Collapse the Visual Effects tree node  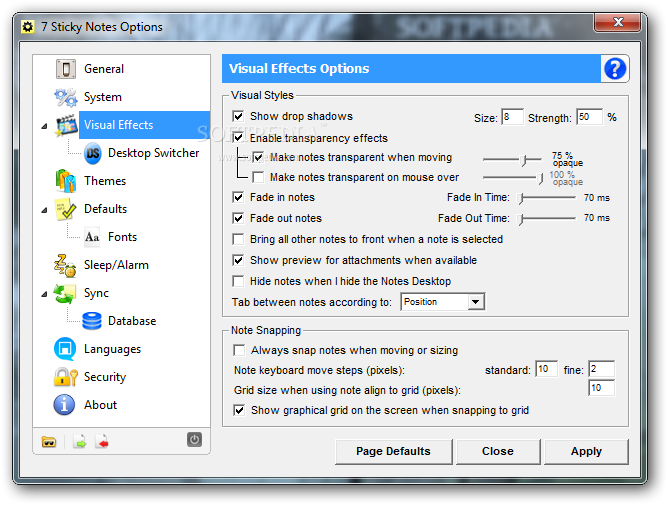click(44, 126)
